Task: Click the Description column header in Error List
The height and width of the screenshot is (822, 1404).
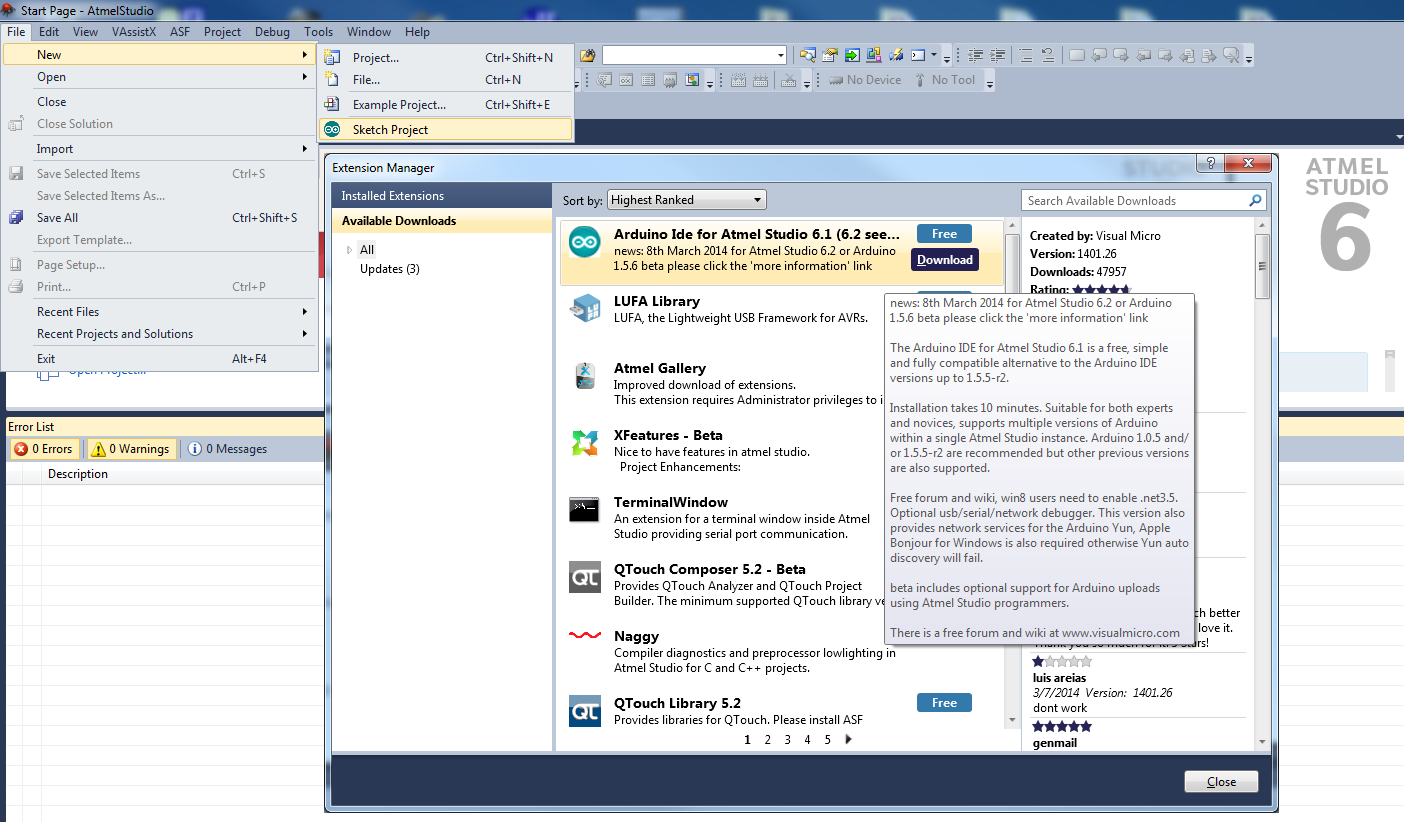Action: 78,474
